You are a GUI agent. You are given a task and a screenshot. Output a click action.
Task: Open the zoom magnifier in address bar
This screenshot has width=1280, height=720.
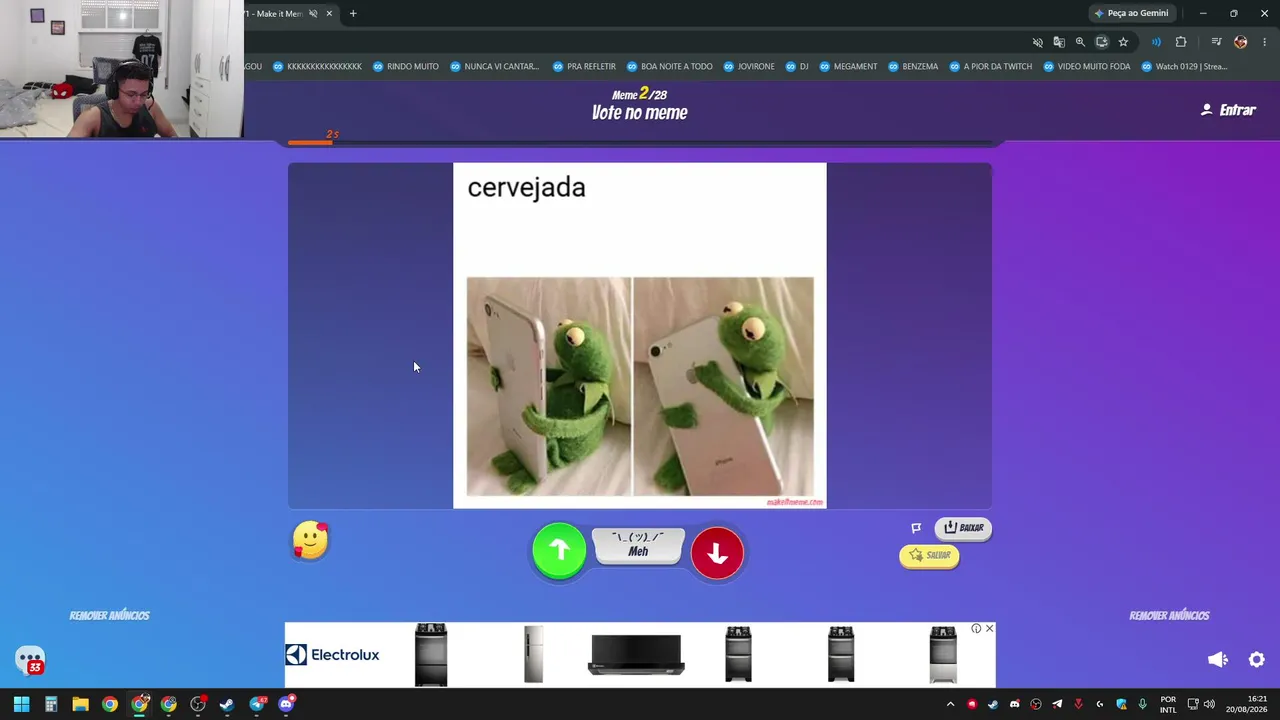click(1080, 42)
